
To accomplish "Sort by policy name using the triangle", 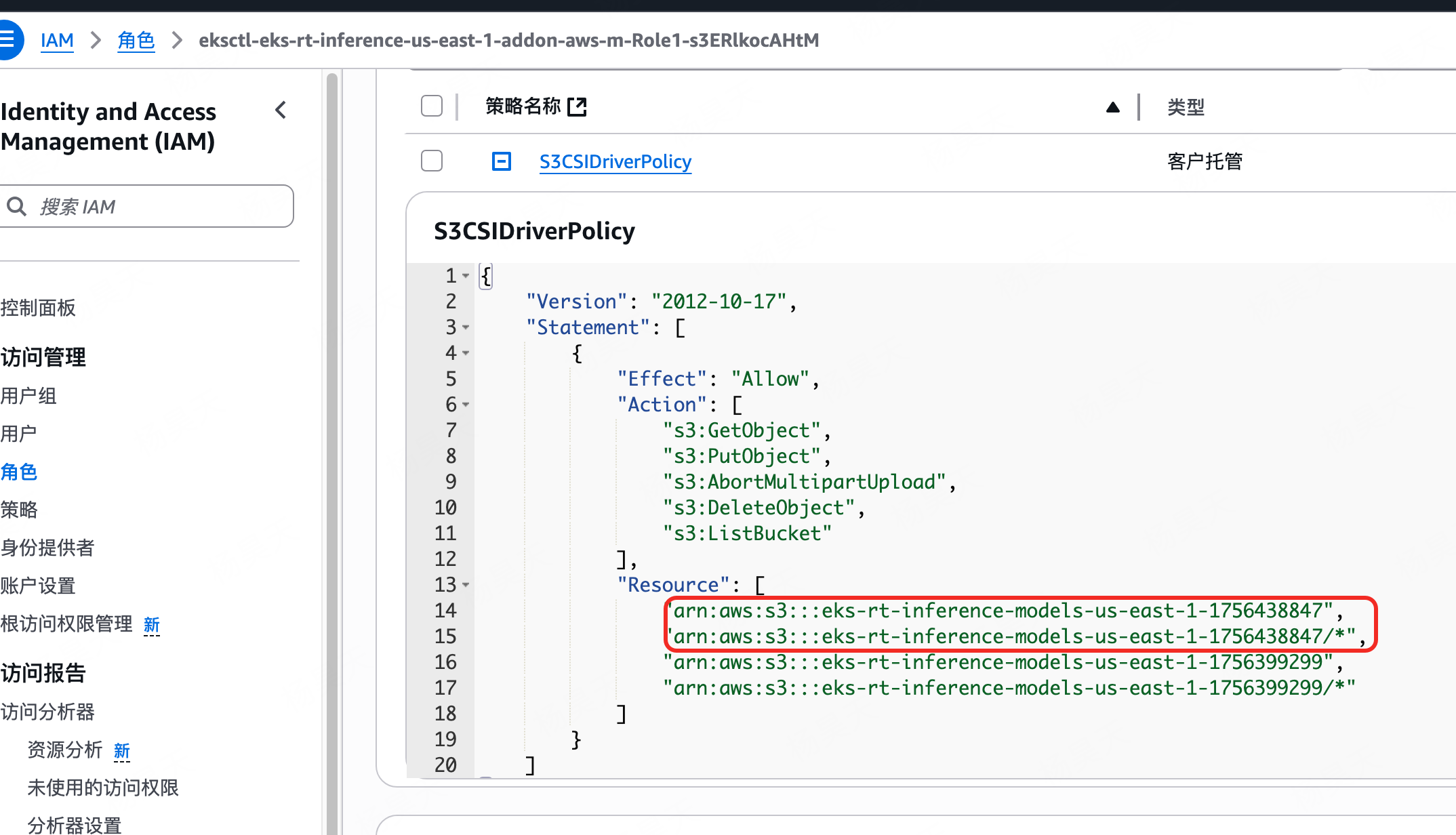I will tap(1113, 107).
